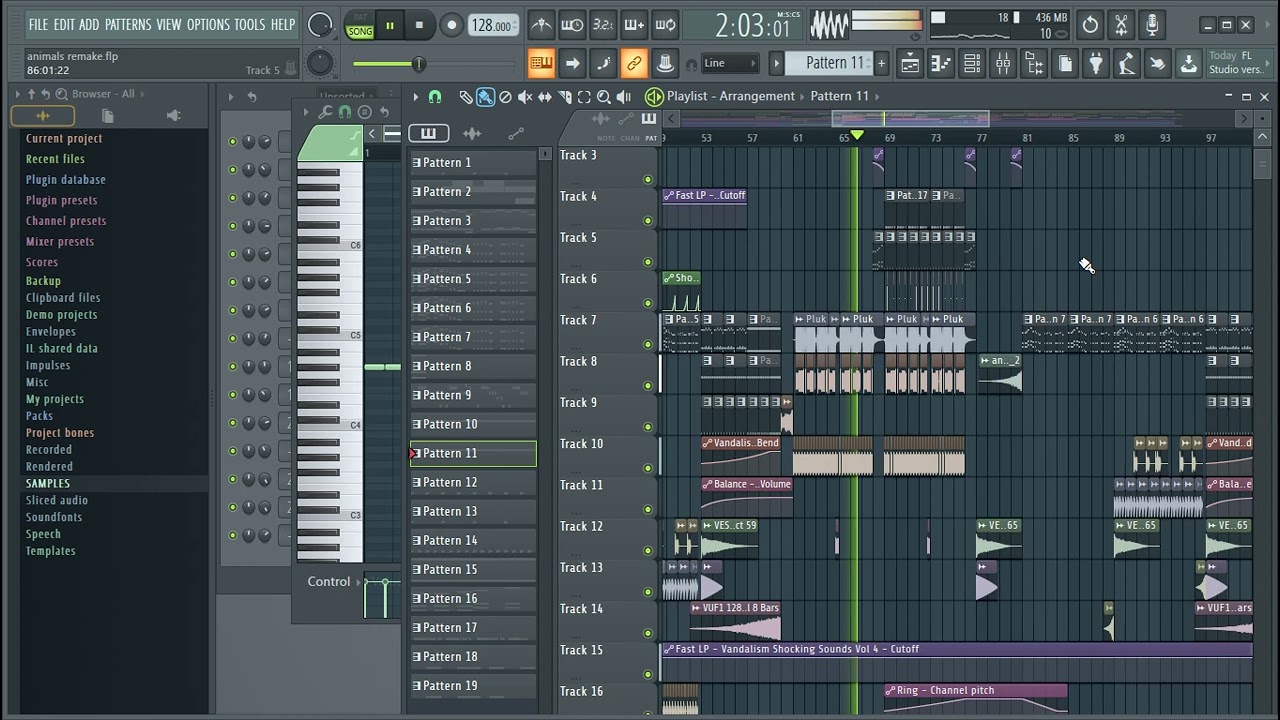The width and height of the screenshot is (1280, 720).
Task: Toggle Track 7 mute LED
Action: tap(648, 344)
